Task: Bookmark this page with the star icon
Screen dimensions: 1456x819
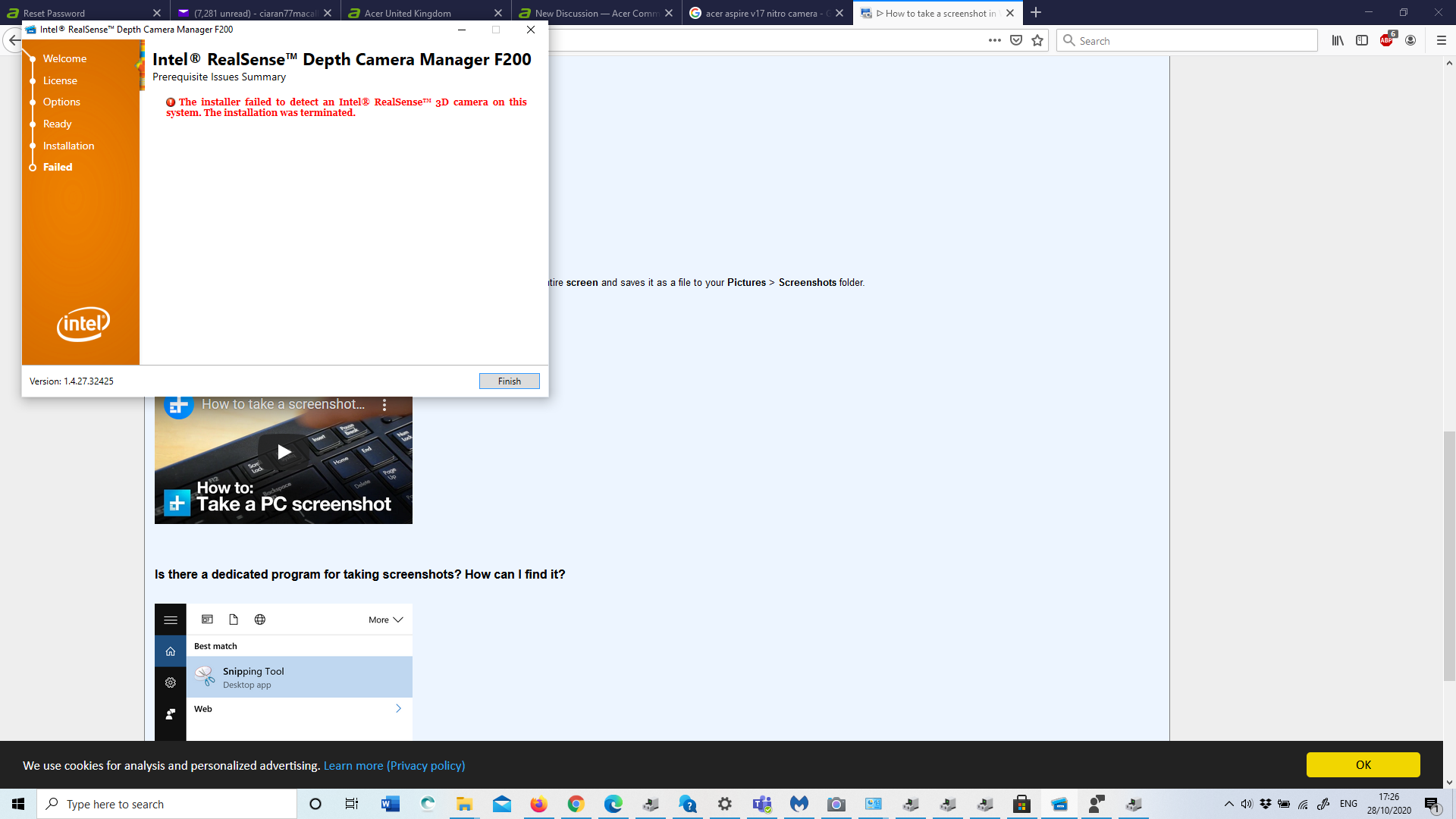Action: 1037,40
